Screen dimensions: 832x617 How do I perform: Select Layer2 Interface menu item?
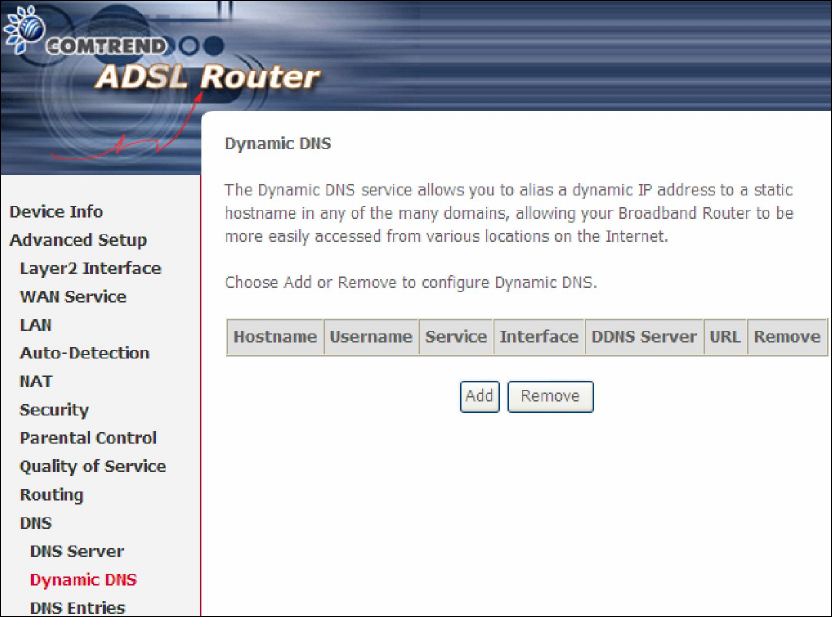[90, 268]
